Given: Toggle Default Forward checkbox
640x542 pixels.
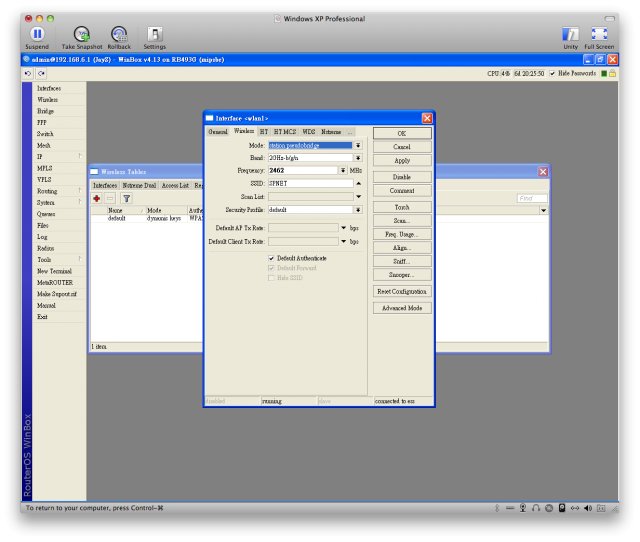Looking at the screenshot, I should pyautogui.click(x=271, y=268).
